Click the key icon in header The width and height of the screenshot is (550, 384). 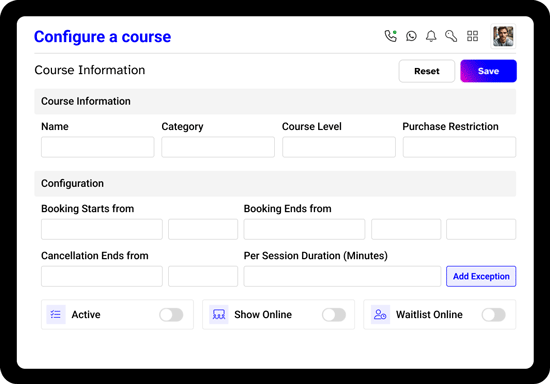451,36
